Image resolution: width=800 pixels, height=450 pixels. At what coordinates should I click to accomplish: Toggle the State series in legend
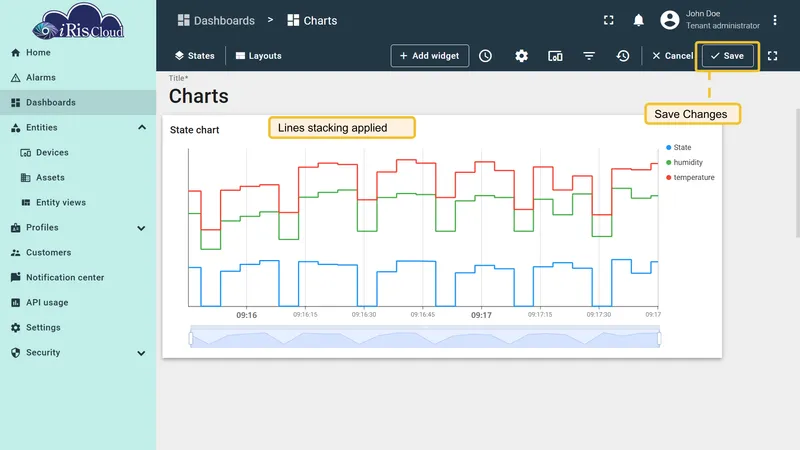tap(679, 147)
